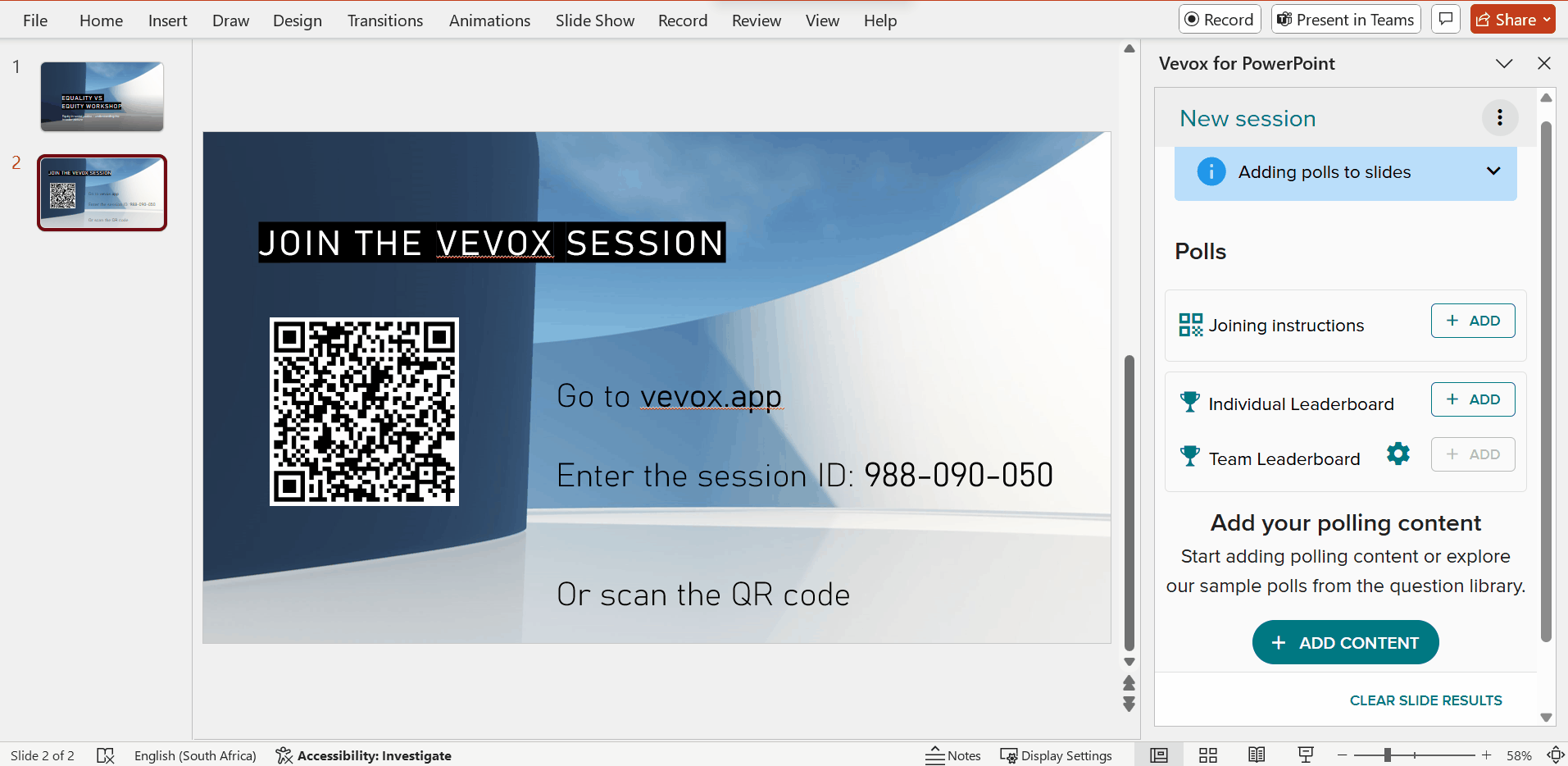1568x766 pixels.
Task: Click the disabled Team Leaderboard ADD button
Action: pos(1473,454)
